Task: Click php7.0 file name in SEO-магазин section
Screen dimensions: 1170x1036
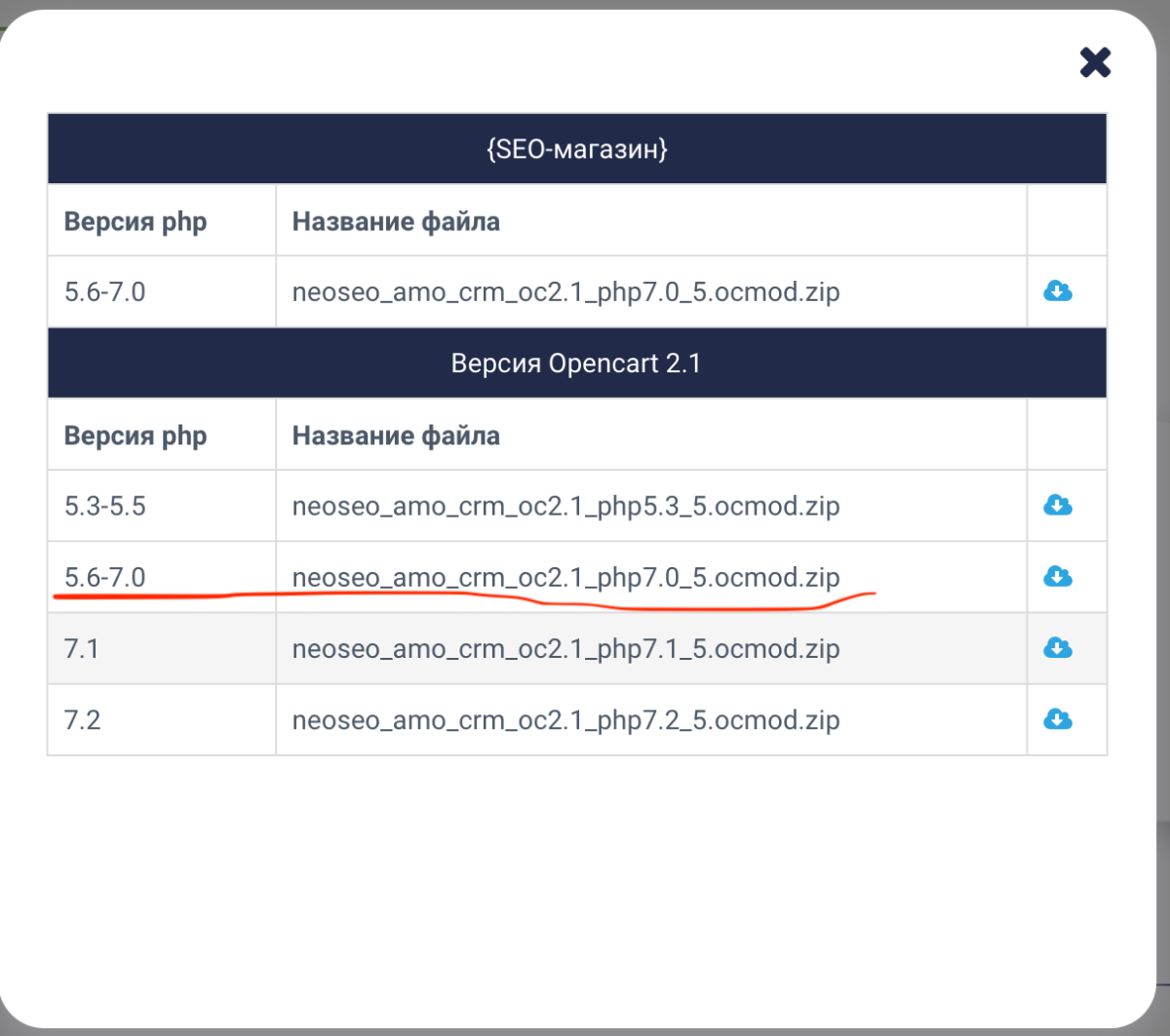Action: click(x=565, y=292)
